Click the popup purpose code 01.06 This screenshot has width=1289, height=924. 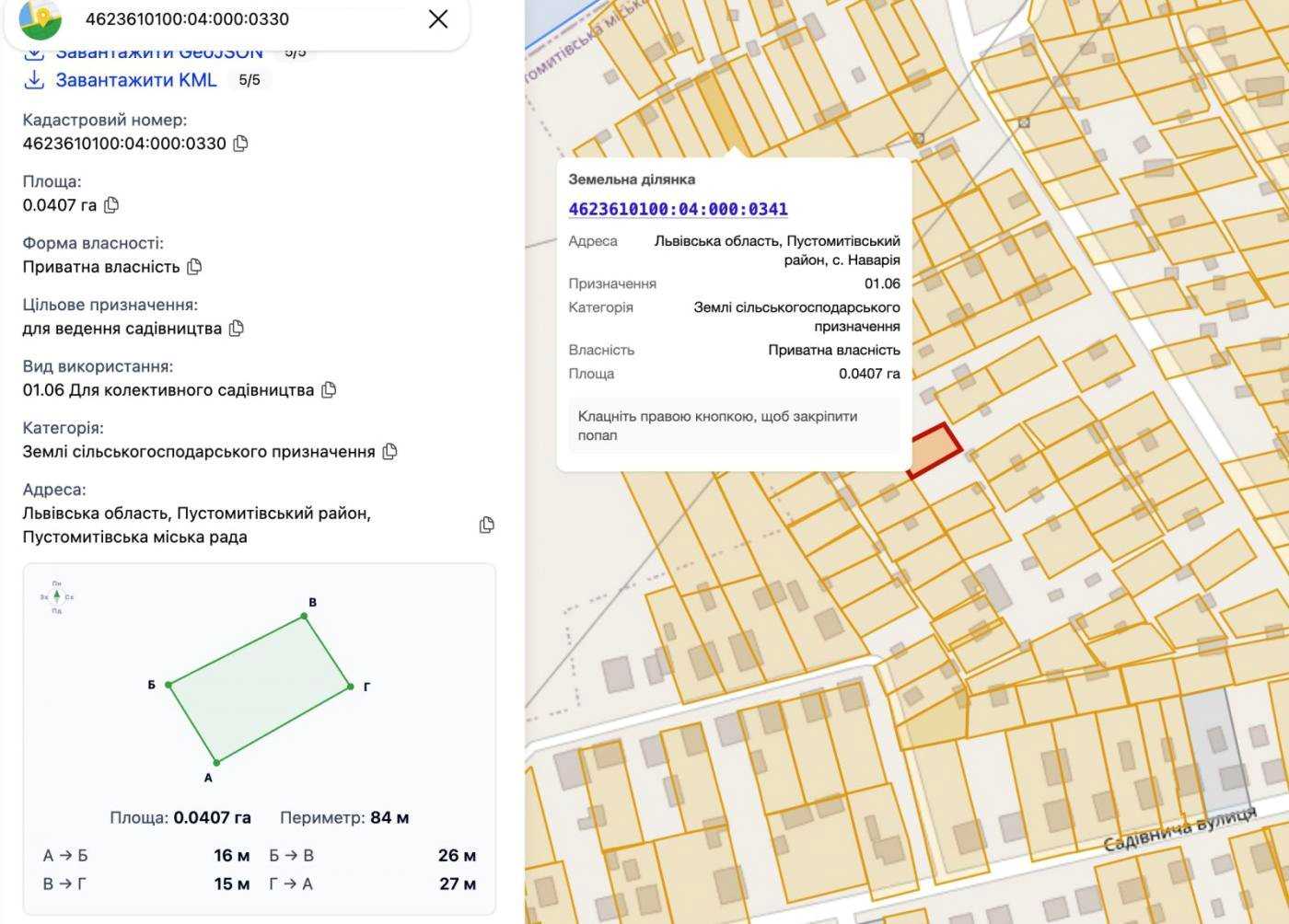click(882, 283)
